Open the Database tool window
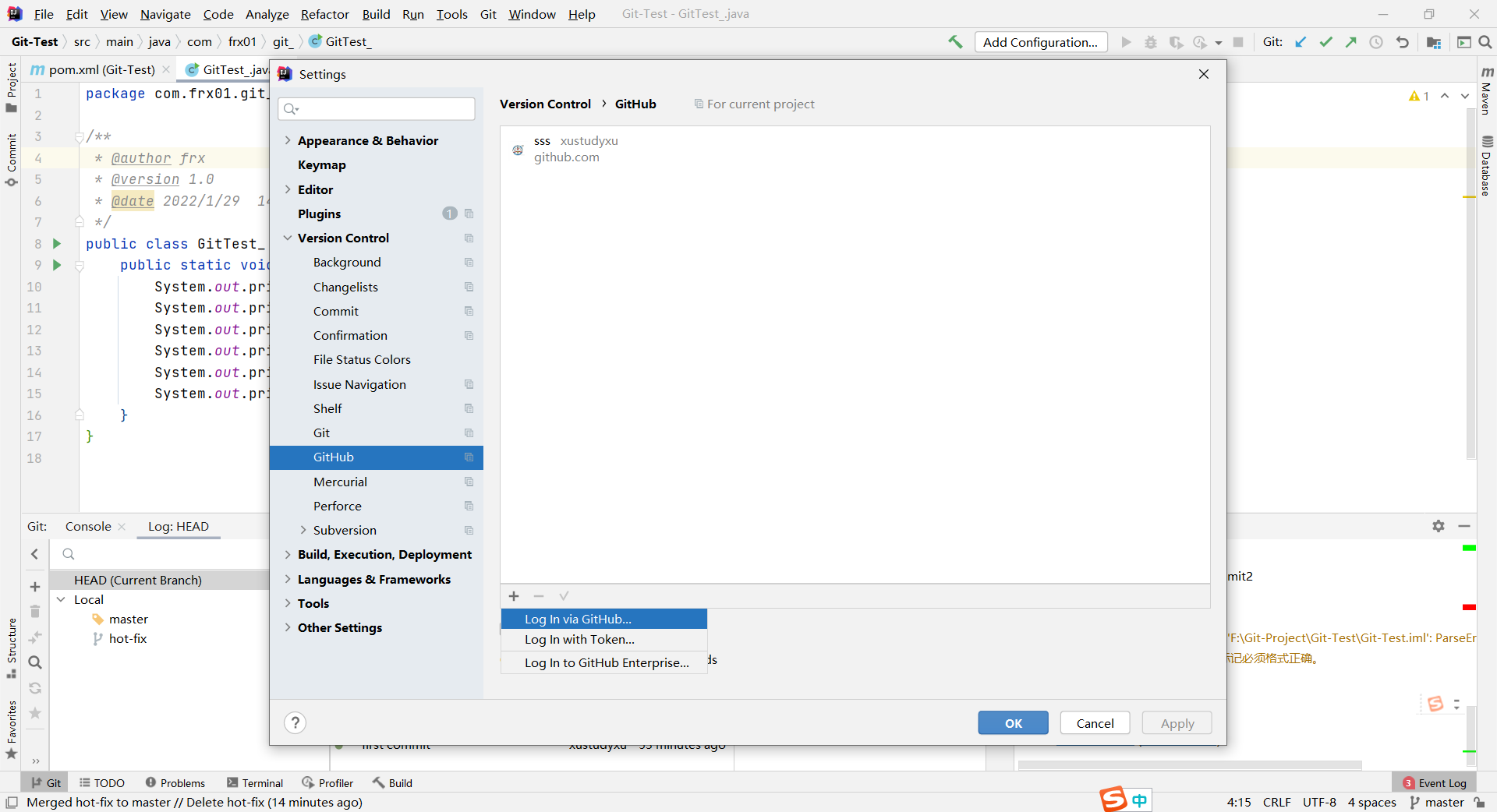Image resolution: width=1497 pixels, height=812 pixels. click(1487, 166)
